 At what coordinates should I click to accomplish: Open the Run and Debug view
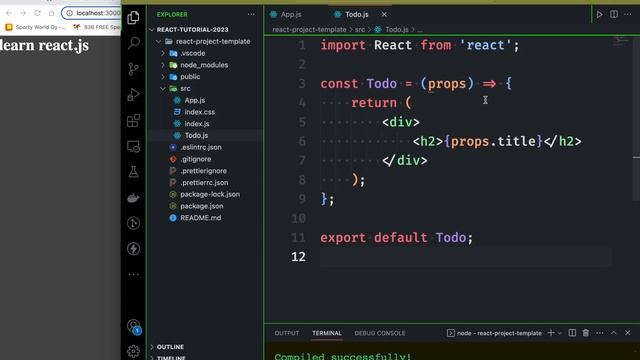[x=133, y=94]
